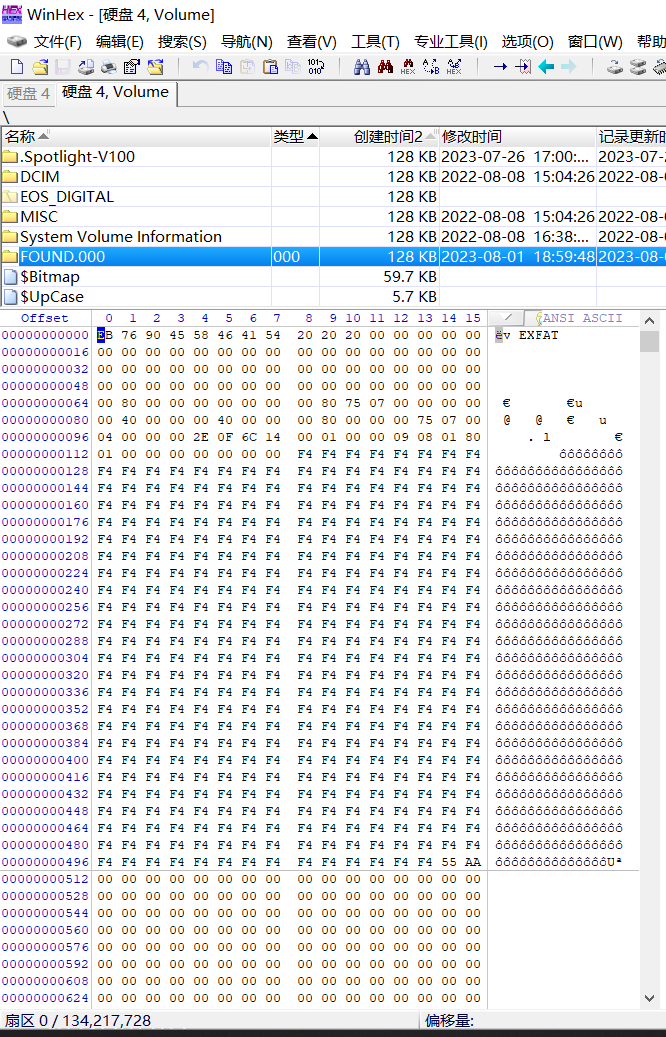Select the MISC folder row
Screen dimensions: 666x1037
(x=333, y=216)
